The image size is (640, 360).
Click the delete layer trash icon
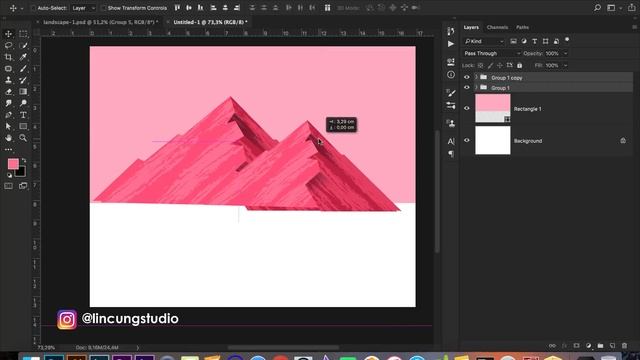point(624,346)
